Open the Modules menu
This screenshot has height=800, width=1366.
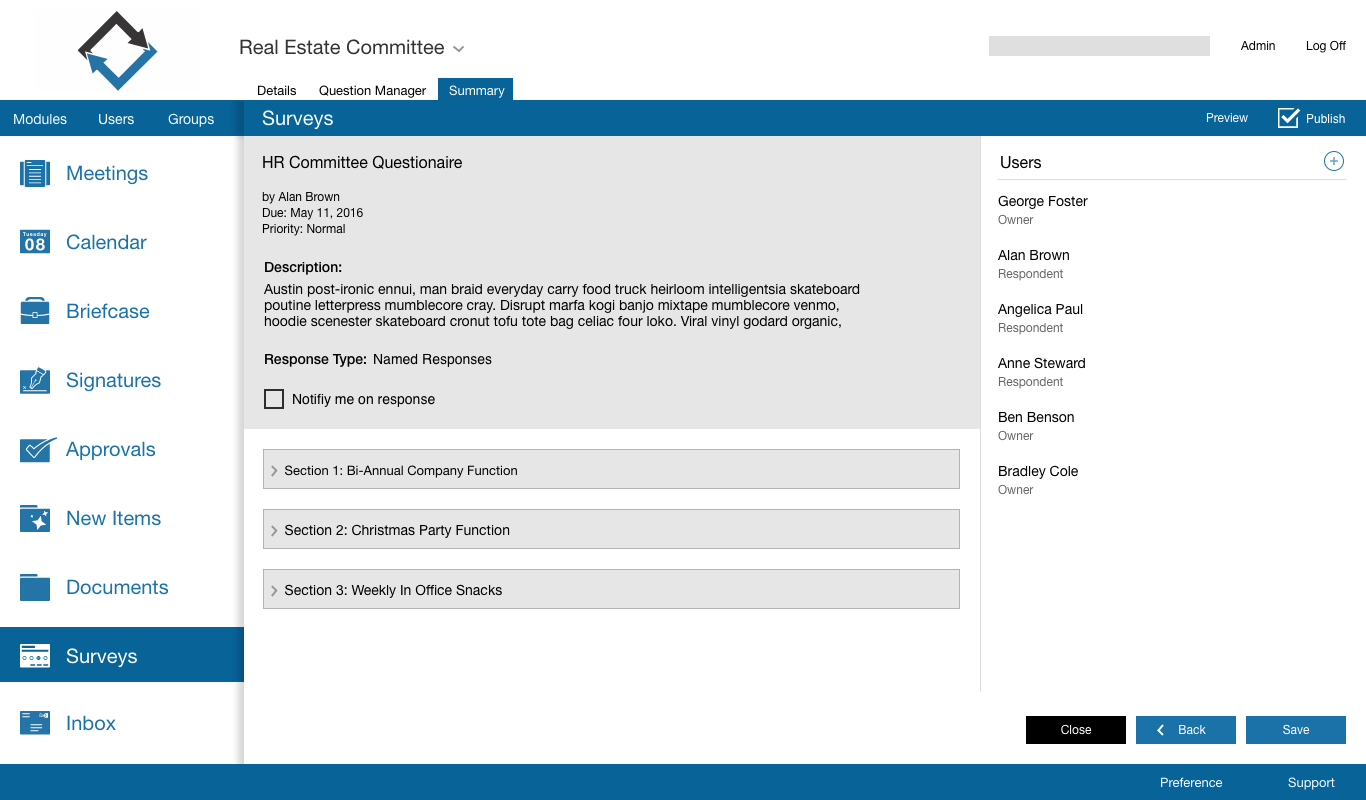tap(40, 119)
